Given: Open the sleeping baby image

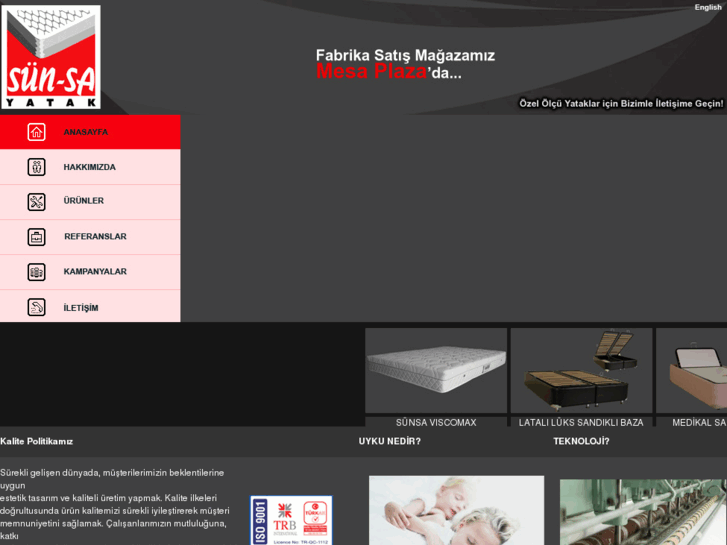Looking at the screenshot, I should point(456,510).
